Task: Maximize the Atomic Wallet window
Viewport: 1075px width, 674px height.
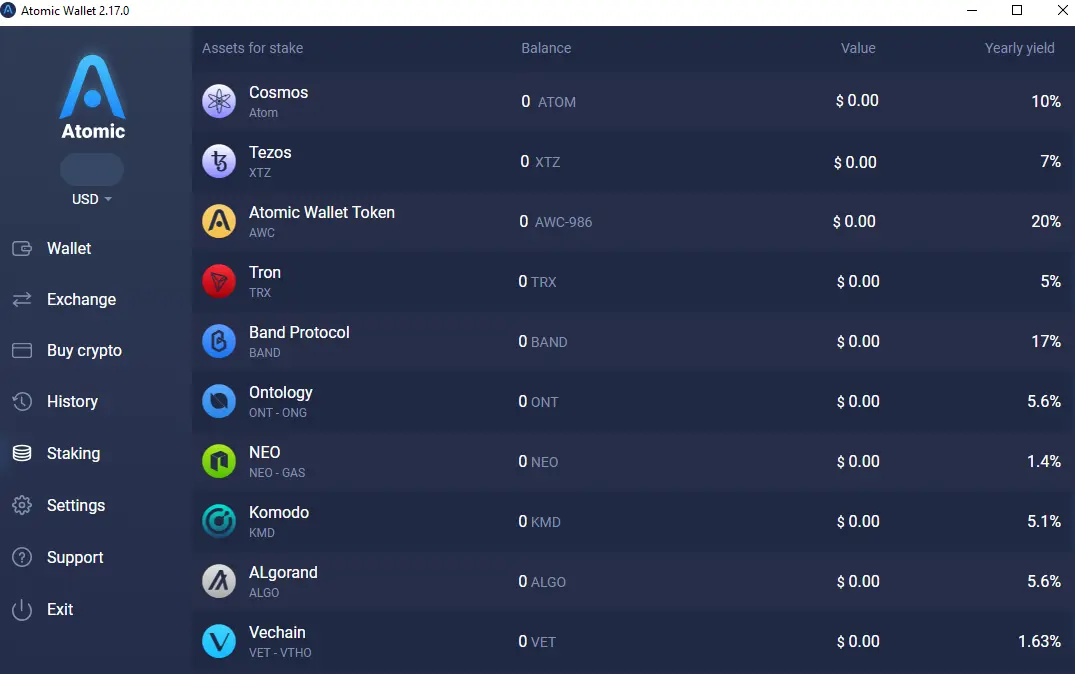Action: (1017, 10)
